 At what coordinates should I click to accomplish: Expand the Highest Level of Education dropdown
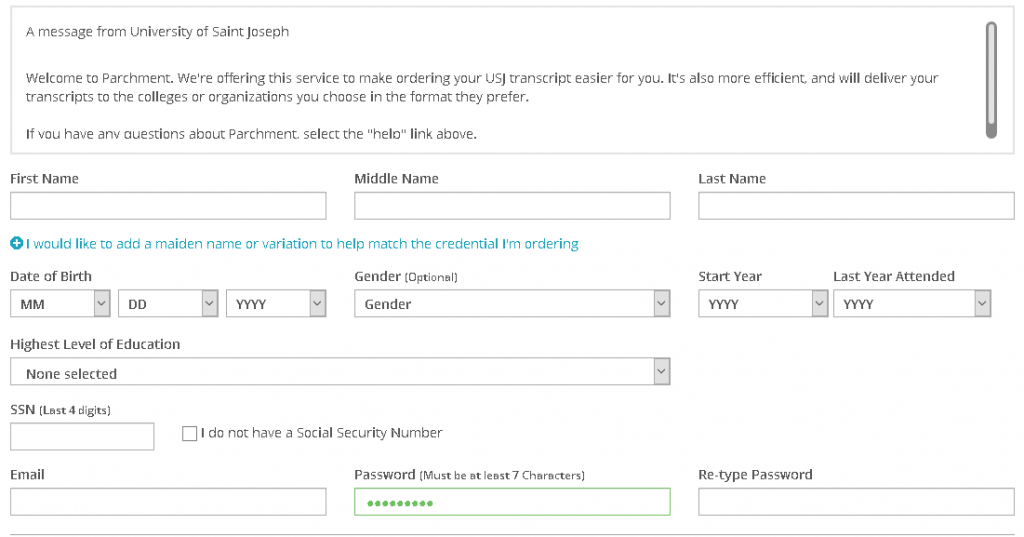click(x=340, y=371)
